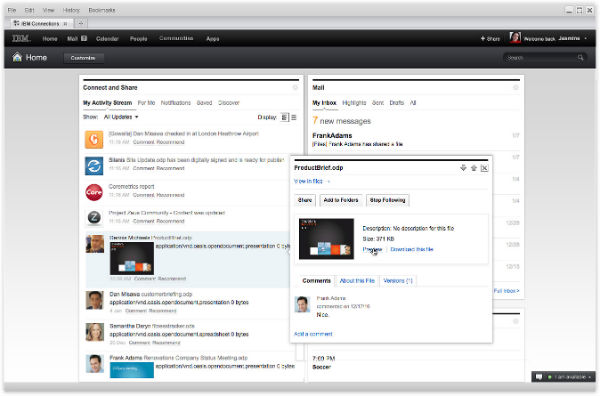Close the ProductBrief.odp popup

[484, 168]
